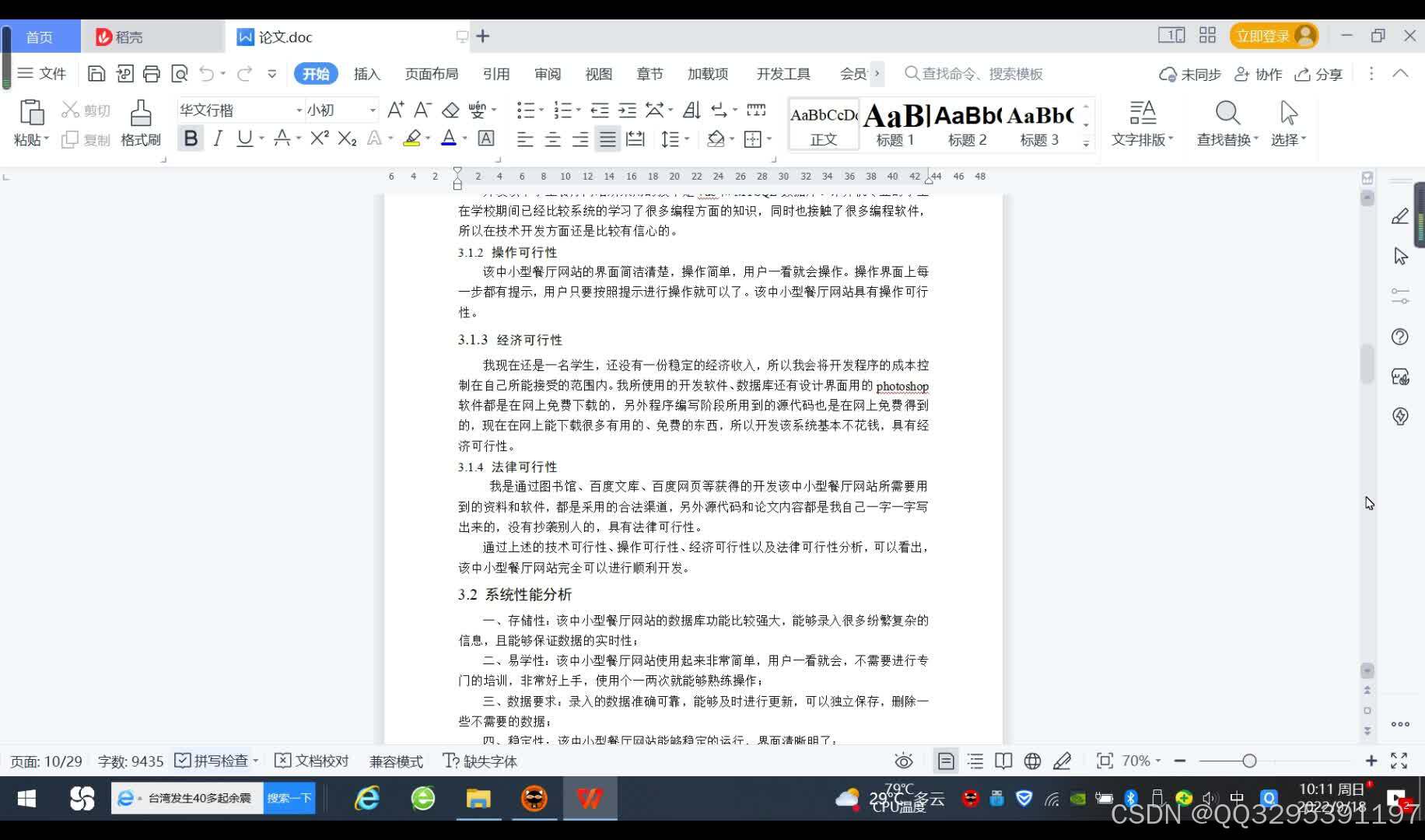Toggle Bold formatting

191,138
